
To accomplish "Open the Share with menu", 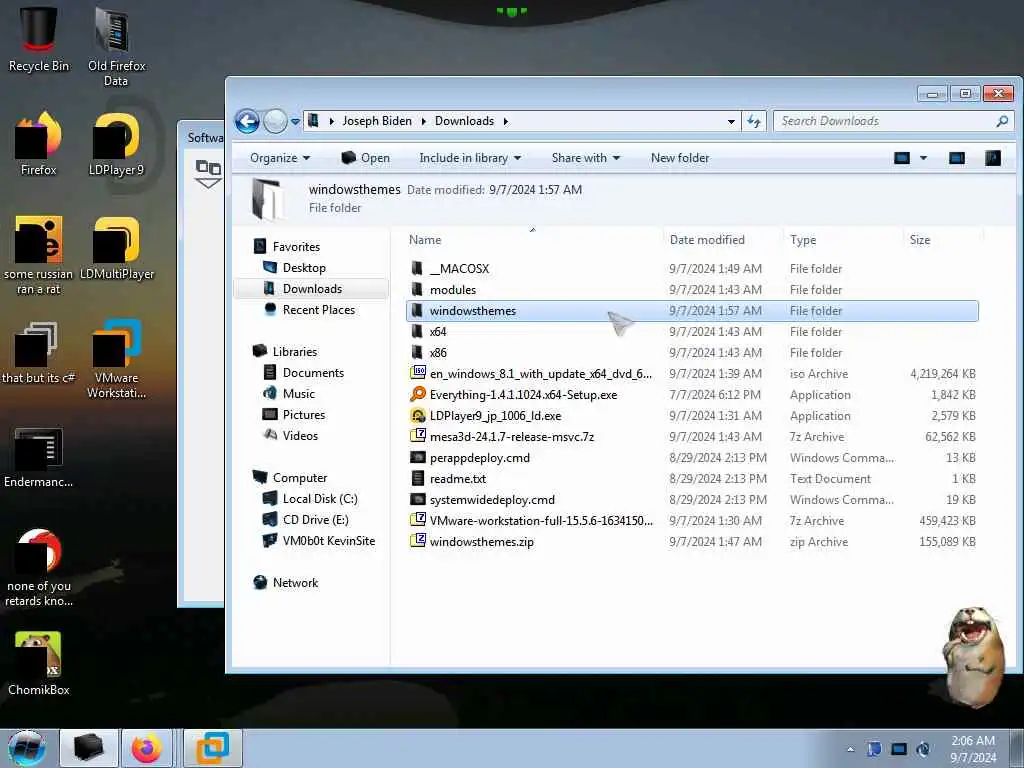I will (585, 158).
